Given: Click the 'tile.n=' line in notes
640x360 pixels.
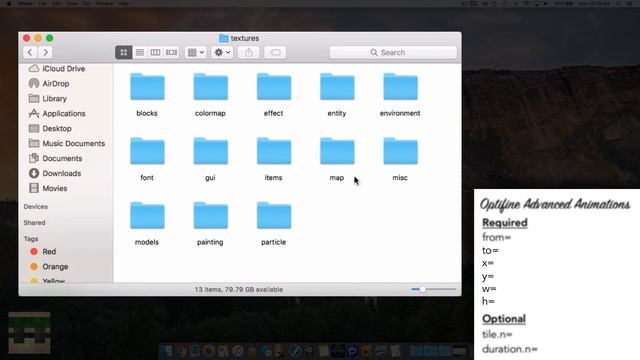Looking at the screenshot, I should click(497, 334).
